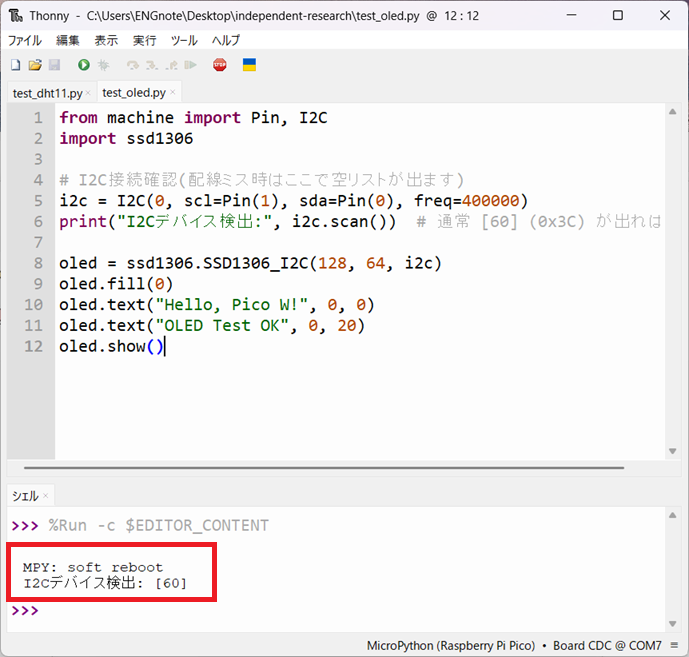Open the ファイル menu
This screenshot has width=689, height=657.
(25, 40)
